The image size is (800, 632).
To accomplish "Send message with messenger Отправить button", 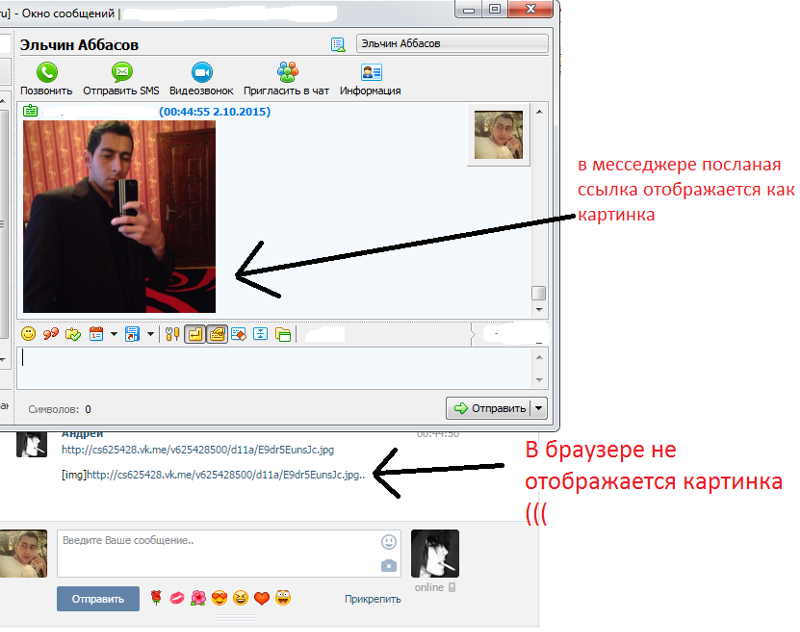I will point(488,408).
